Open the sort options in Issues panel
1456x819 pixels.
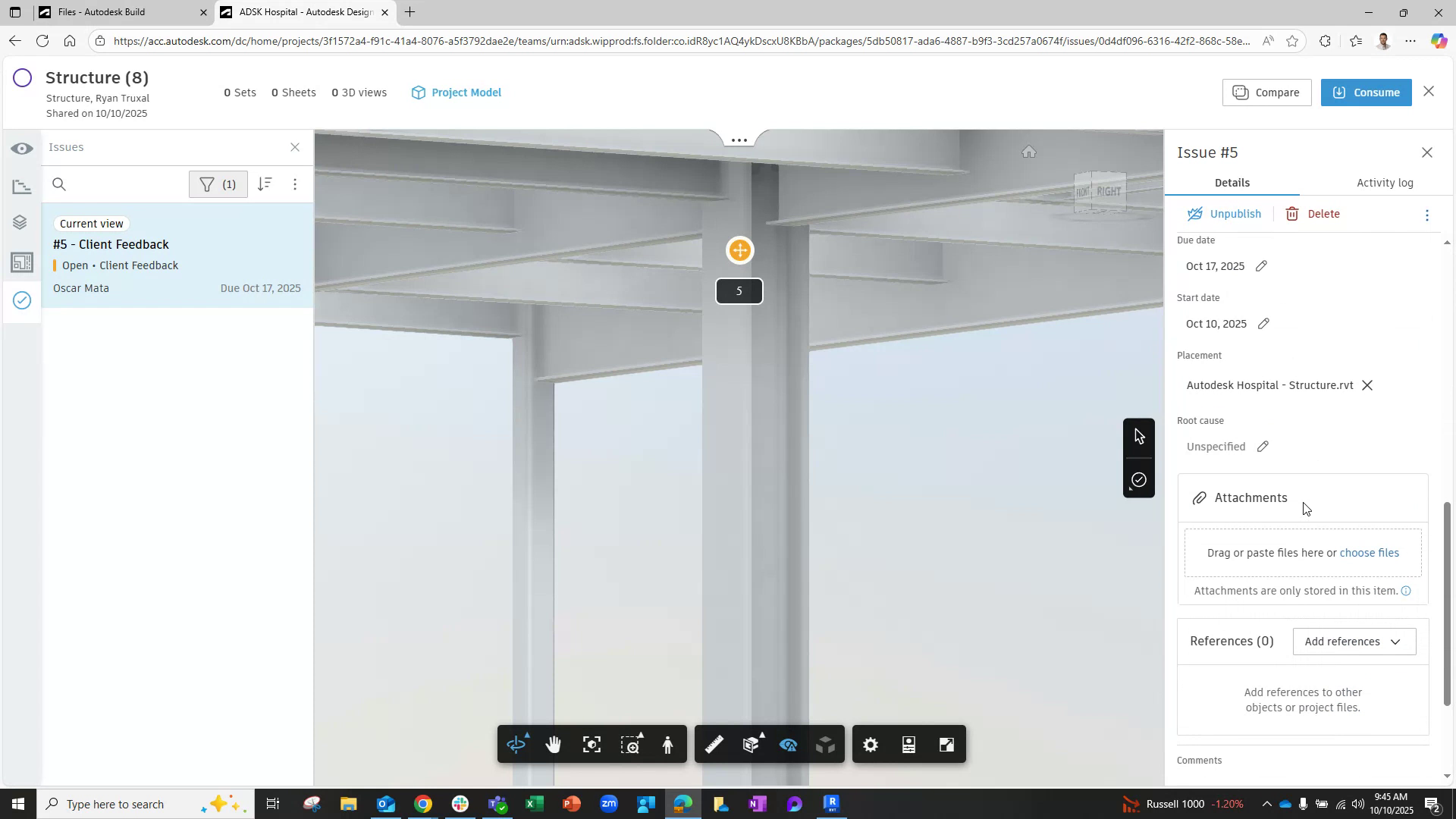pos(265,184)
